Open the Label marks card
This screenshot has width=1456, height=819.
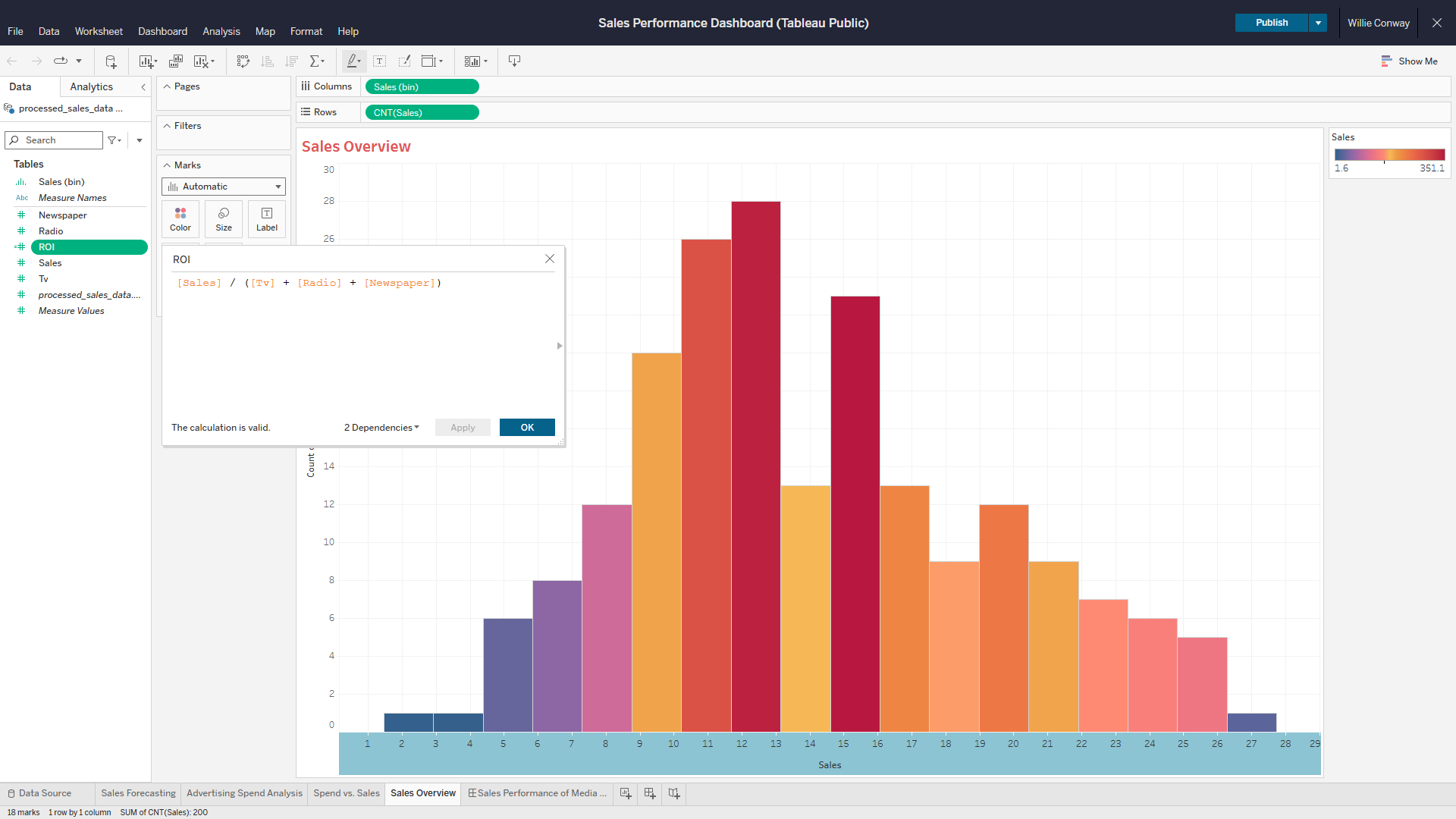267,218
